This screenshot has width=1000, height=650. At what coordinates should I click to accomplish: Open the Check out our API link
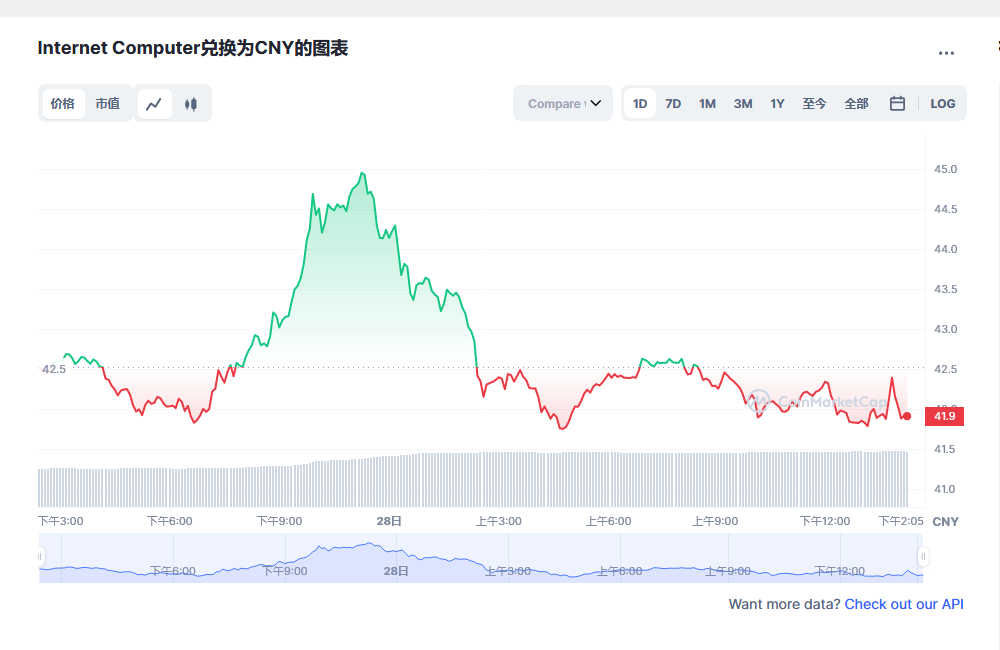pos(904,604)
